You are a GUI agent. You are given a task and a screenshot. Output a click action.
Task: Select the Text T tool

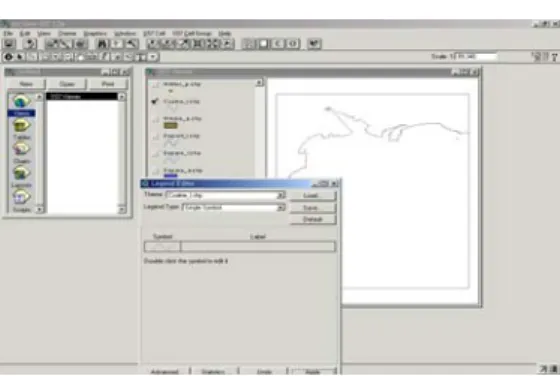141,57
